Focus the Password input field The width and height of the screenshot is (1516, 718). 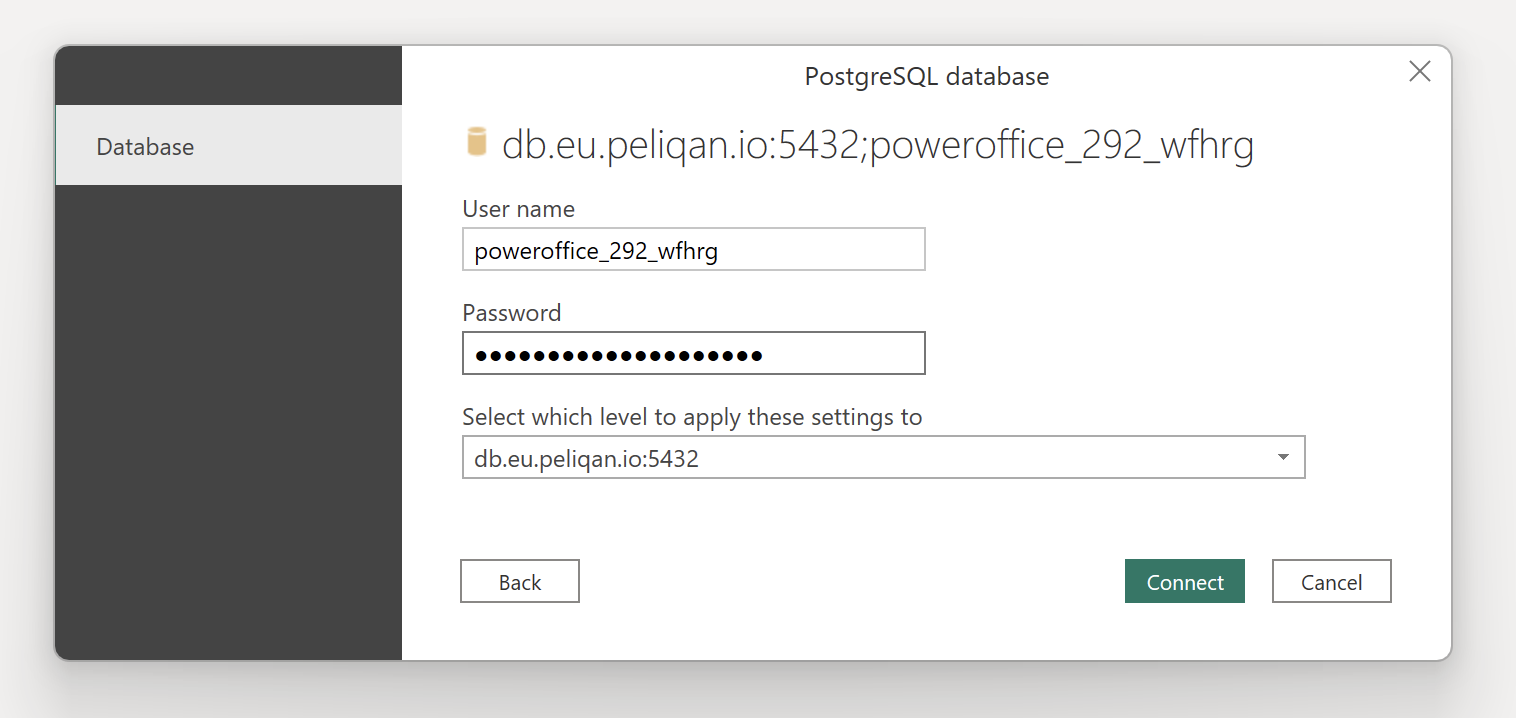(693, 354)
